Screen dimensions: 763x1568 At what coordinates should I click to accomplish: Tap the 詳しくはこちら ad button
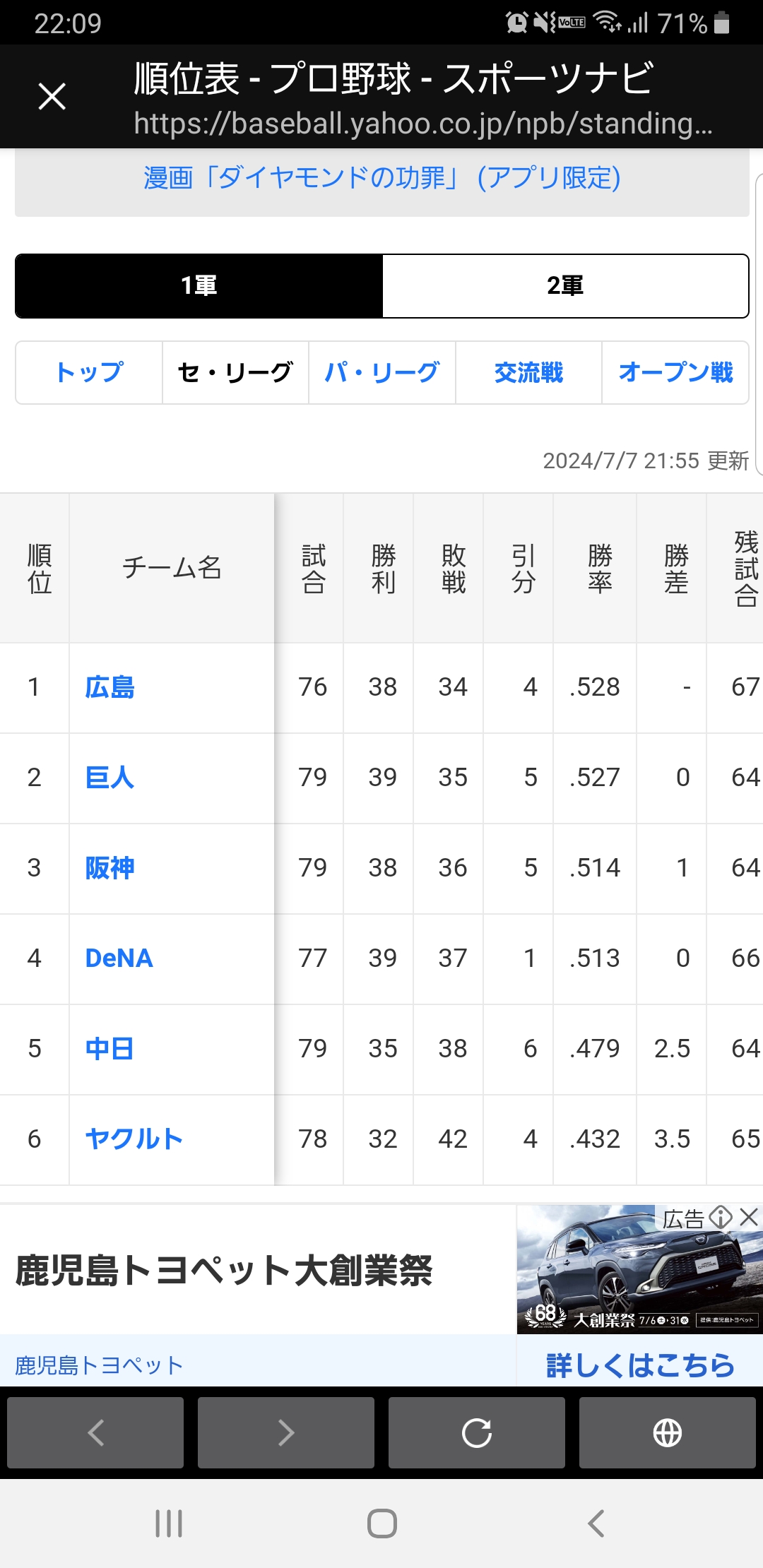pyautogui.click(x=640, y=1365)
